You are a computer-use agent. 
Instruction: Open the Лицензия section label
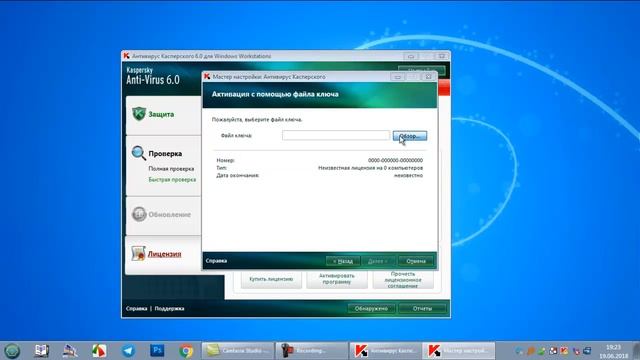click(164, 254)
